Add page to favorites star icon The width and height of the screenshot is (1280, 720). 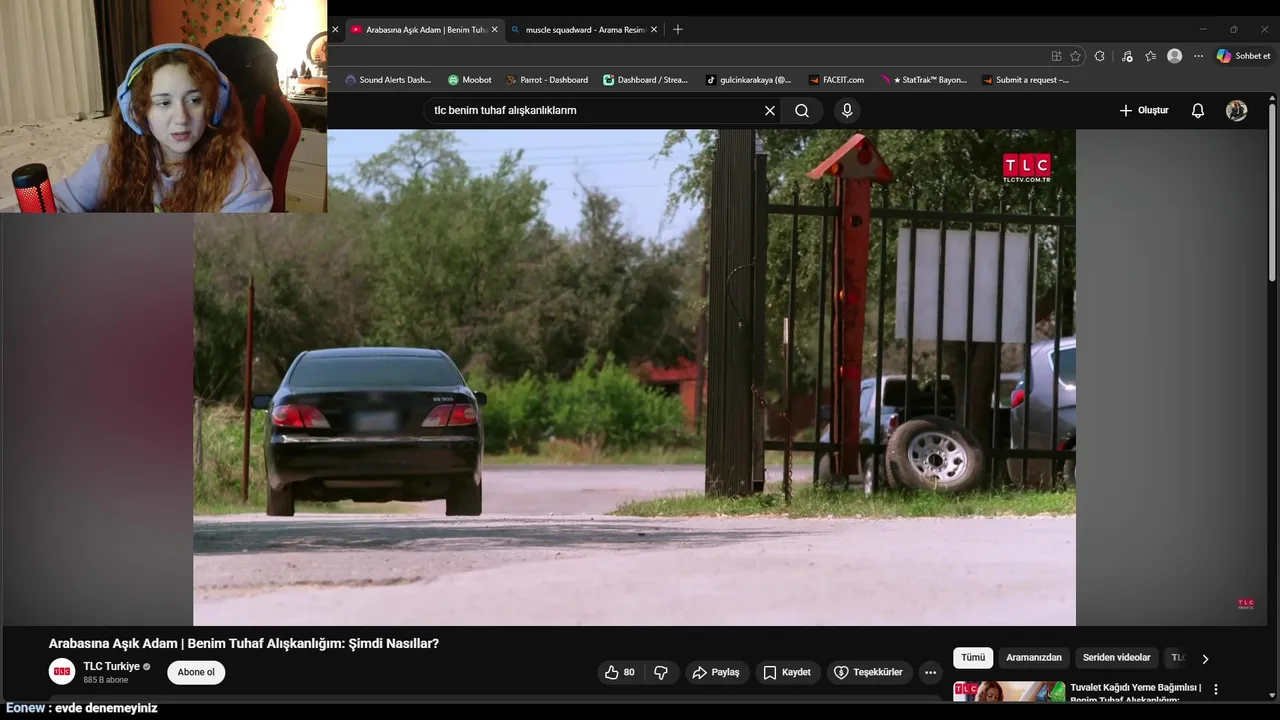pos(1076,56)
